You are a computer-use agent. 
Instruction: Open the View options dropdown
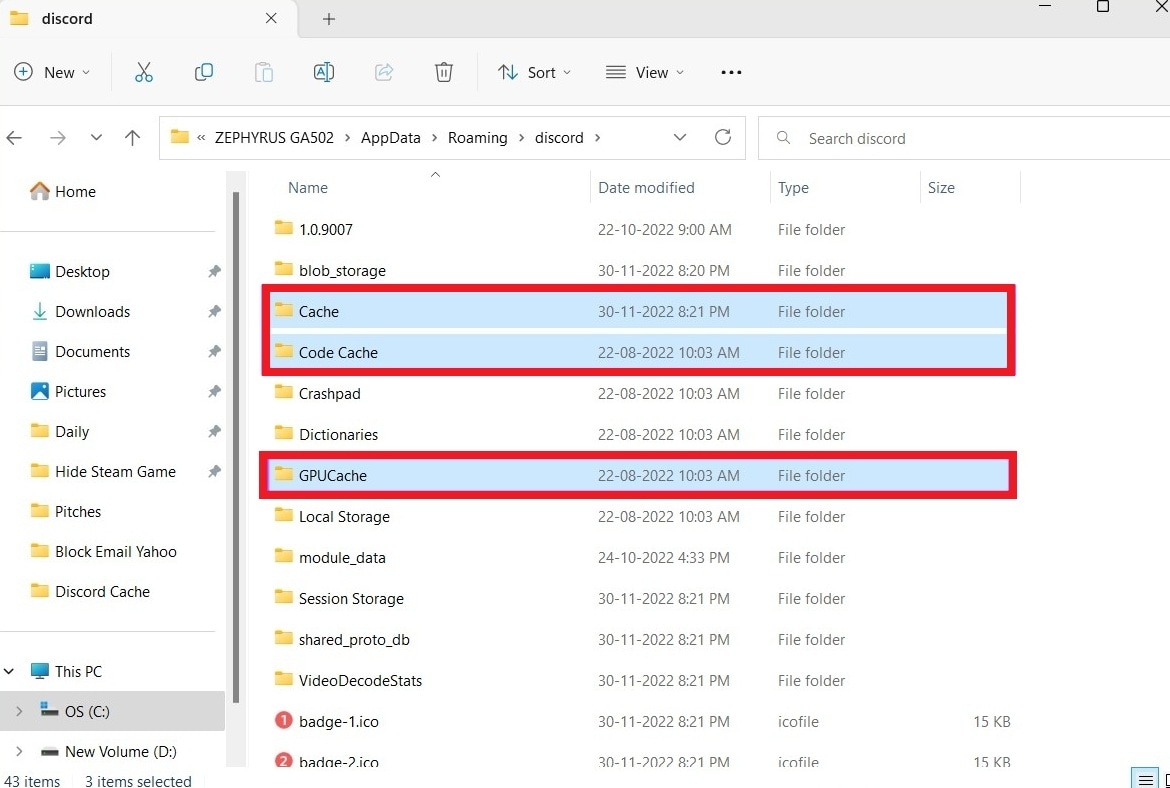[645, 71]
